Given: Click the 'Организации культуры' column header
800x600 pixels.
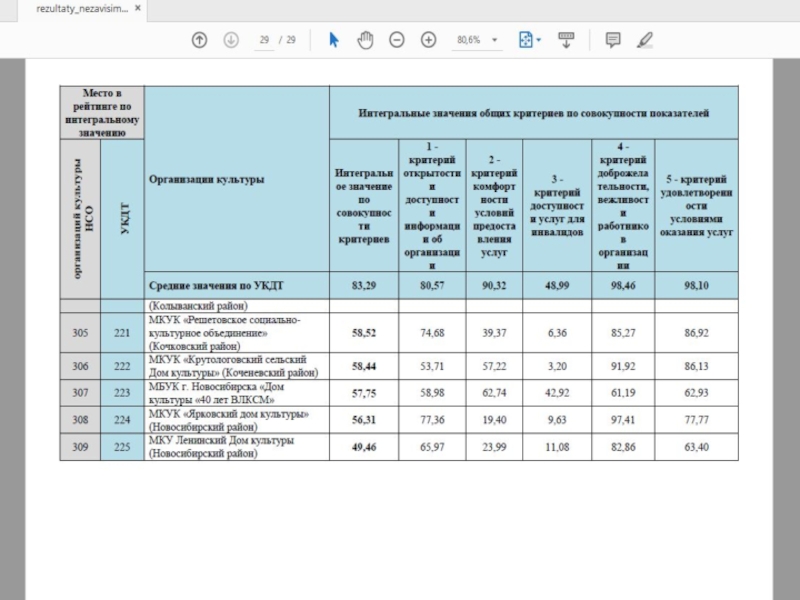Looking at the screenshot, I should pyautogui.click(x=207, y=180).
